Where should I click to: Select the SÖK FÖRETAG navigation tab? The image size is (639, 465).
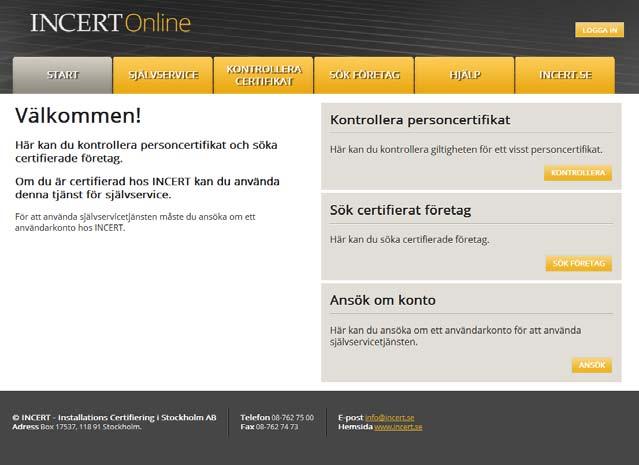[x=364, y=75]
